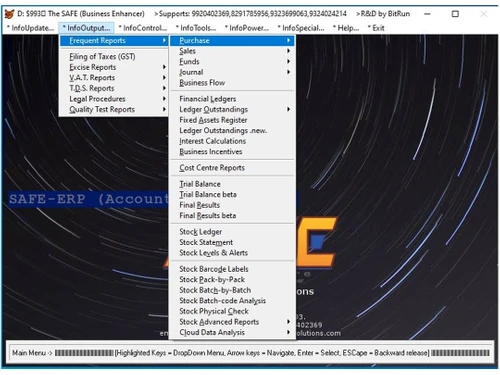Open Stock Statement report
The image size is (500, 375).
[x=232, y=242]
